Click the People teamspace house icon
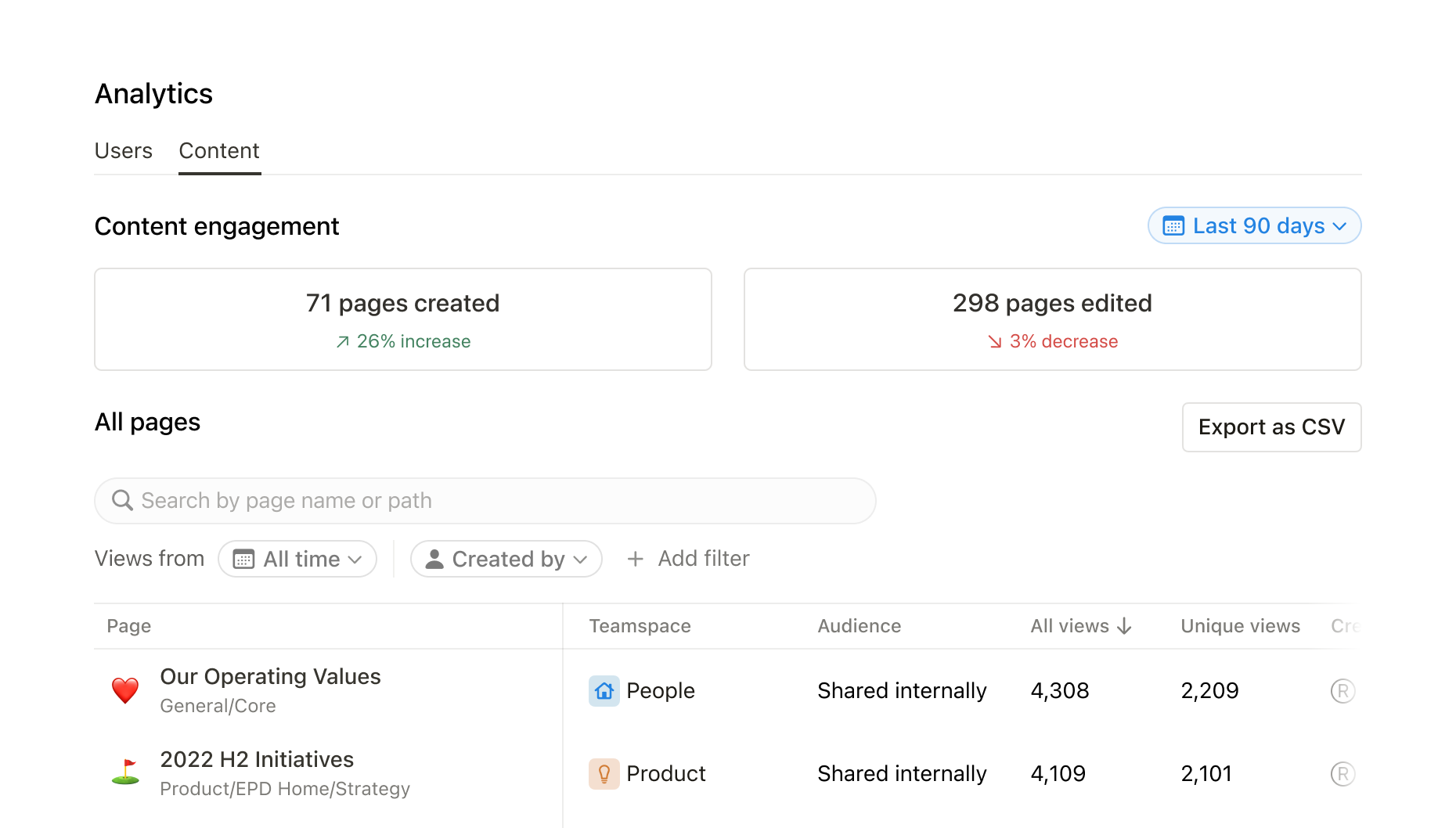 tap(604, 691)
